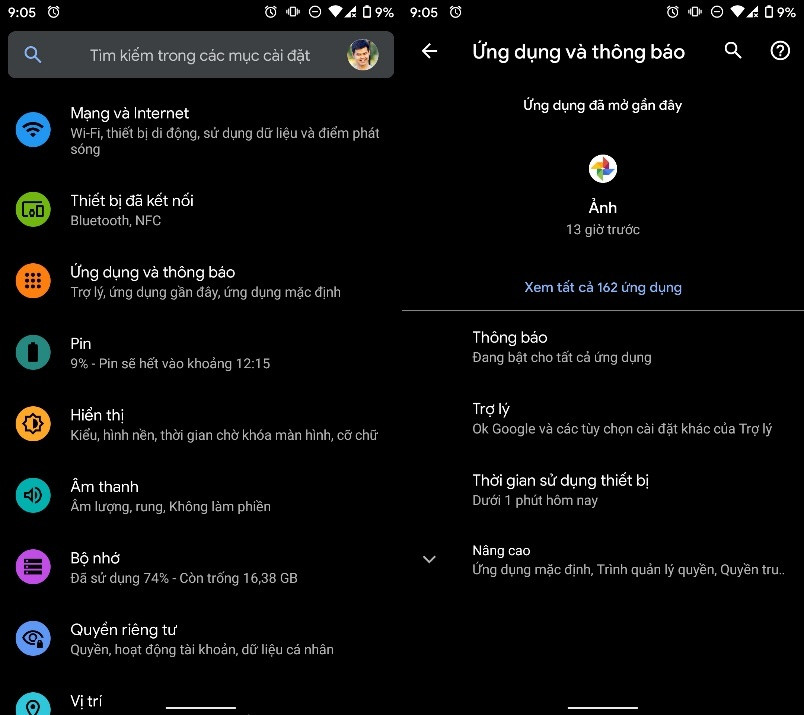This screenshot has width=804, height=715.
Task: Tap the connected devices green icon
Action: (x=33, y=209)
